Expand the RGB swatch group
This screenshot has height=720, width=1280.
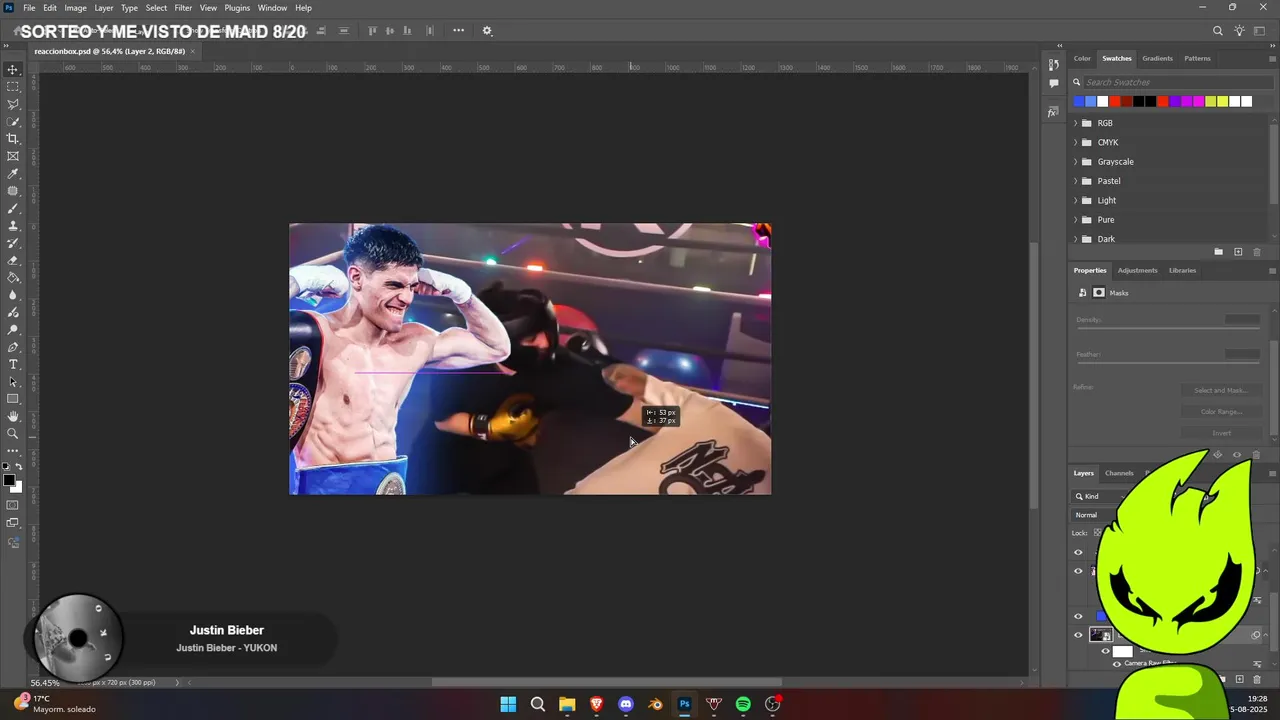(1076, 123)
